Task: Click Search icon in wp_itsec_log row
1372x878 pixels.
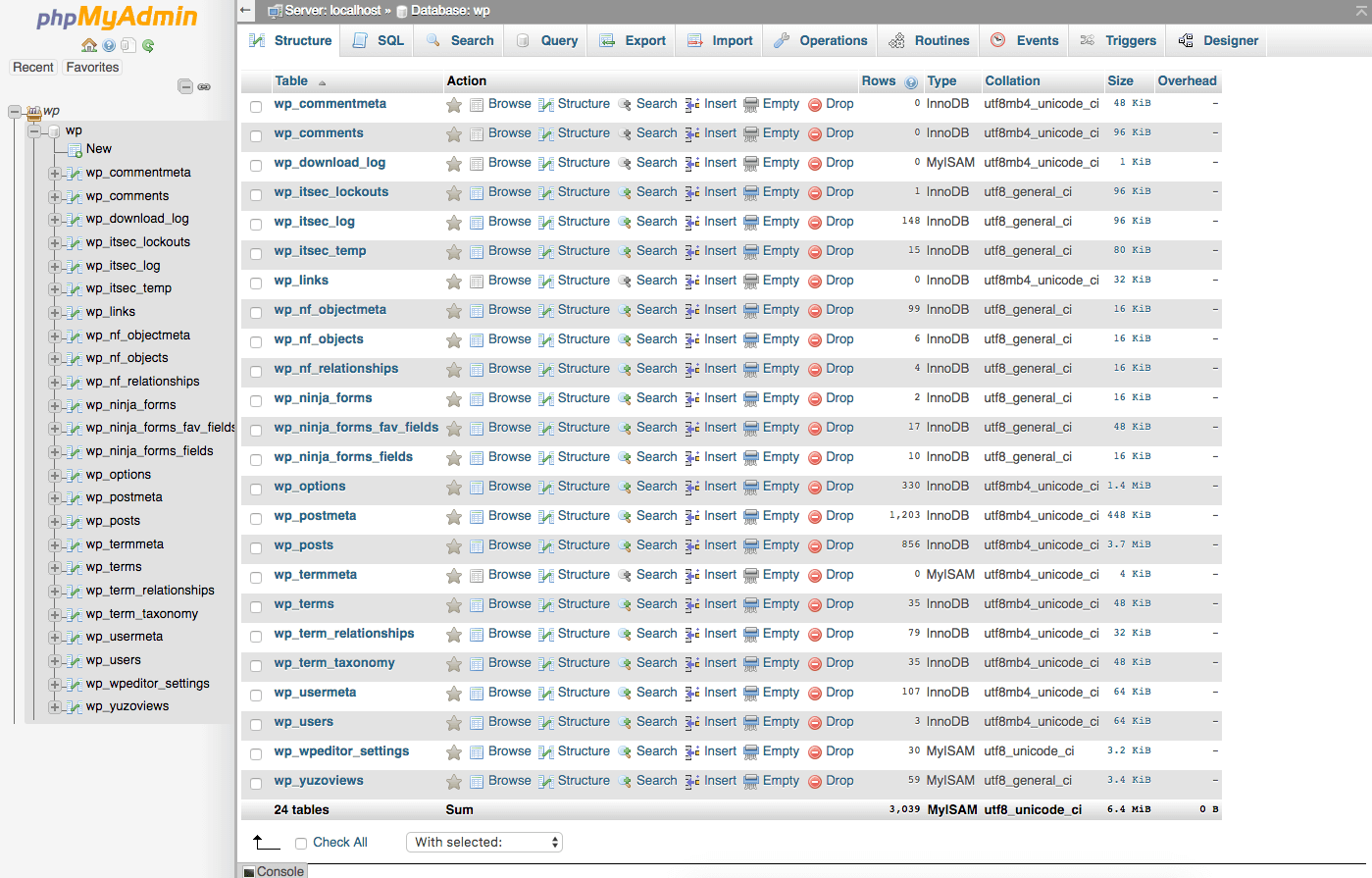Action: coord(625,223)
